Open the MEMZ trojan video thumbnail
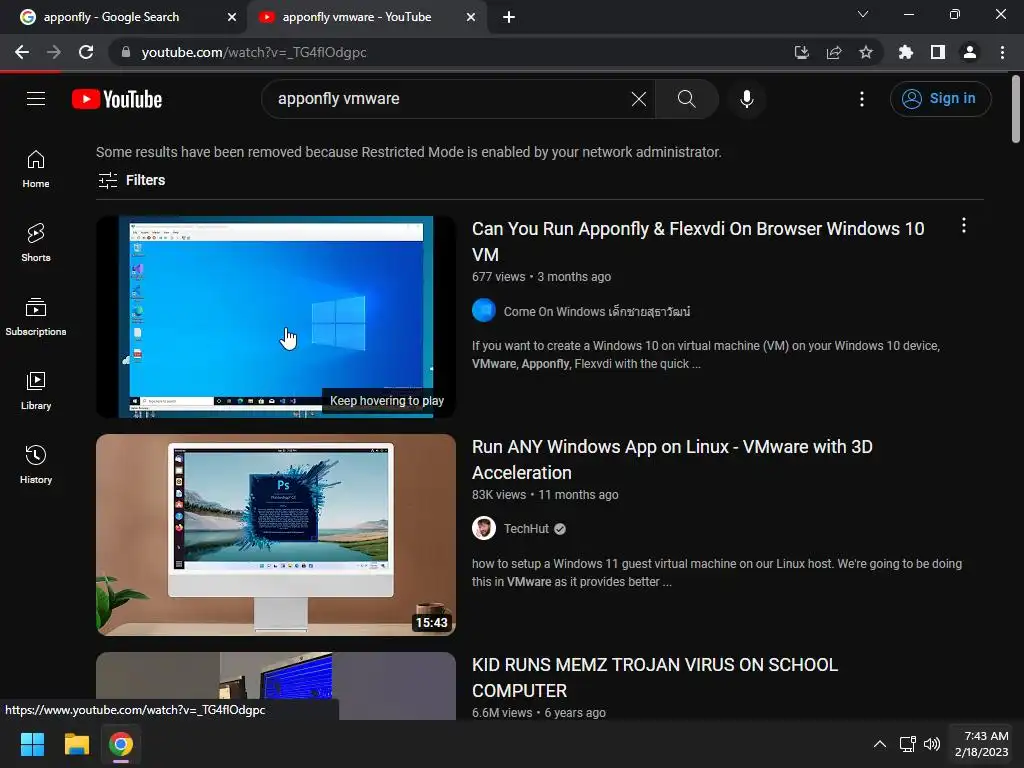Viewport: 1024px width, 768px height. tap(276, 686)
